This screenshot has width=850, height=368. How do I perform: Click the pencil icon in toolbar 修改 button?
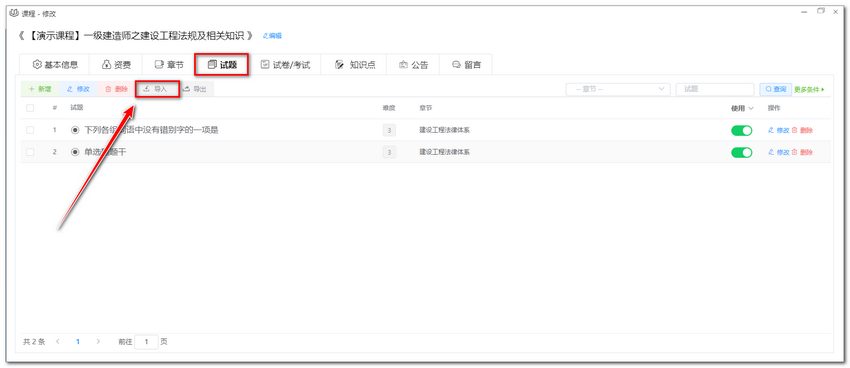(x=69, y=89)
